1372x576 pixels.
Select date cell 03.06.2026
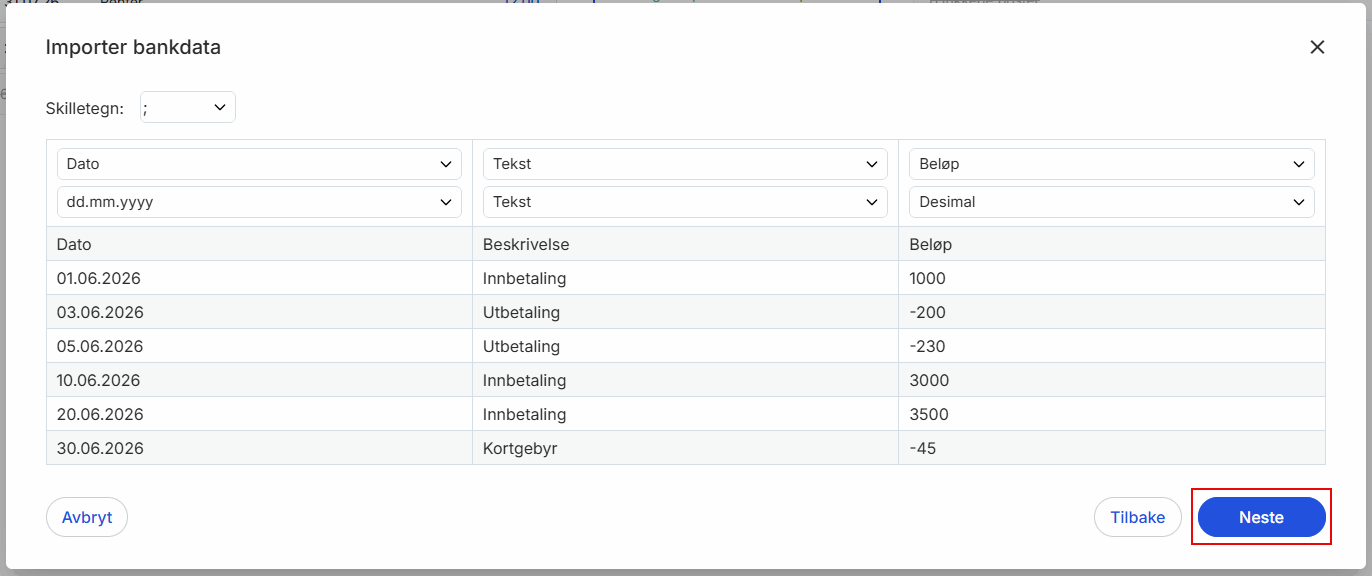(259, 312)
